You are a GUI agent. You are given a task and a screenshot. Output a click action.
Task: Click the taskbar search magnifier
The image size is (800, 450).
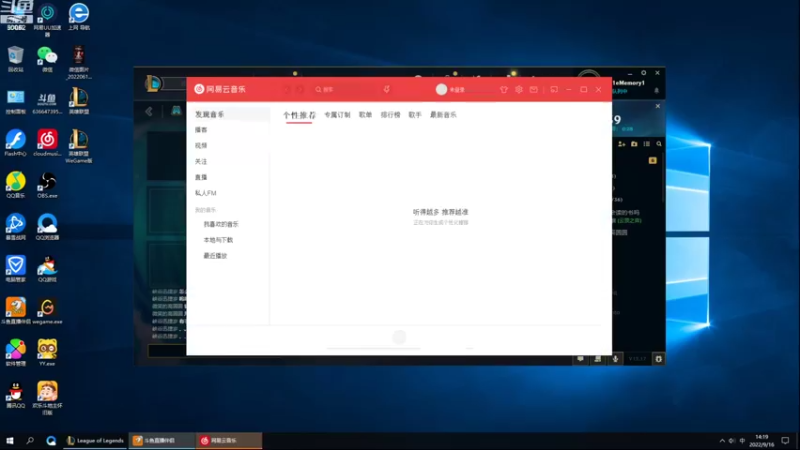[30, 440]
